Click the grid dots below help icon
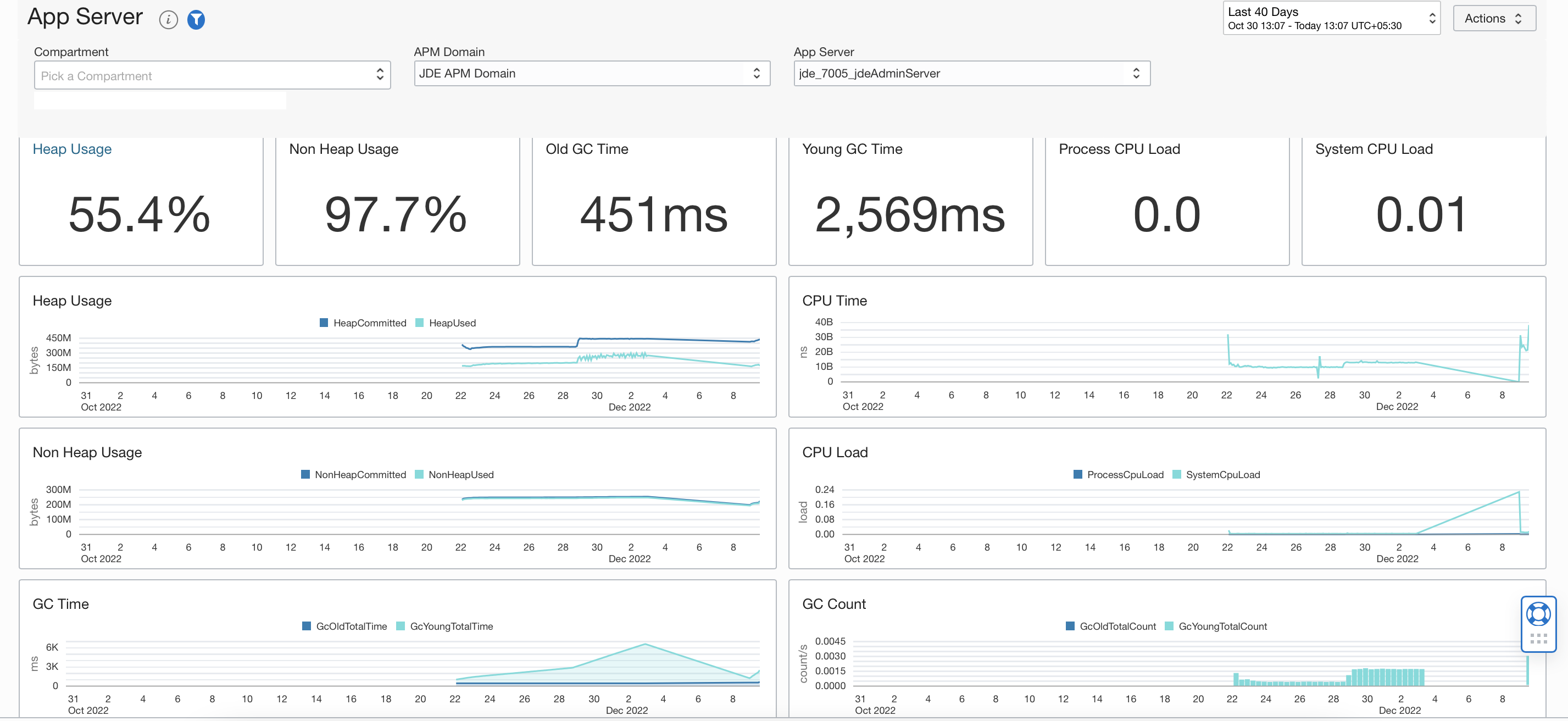1568x721 pixels. tap(1538, 638)
